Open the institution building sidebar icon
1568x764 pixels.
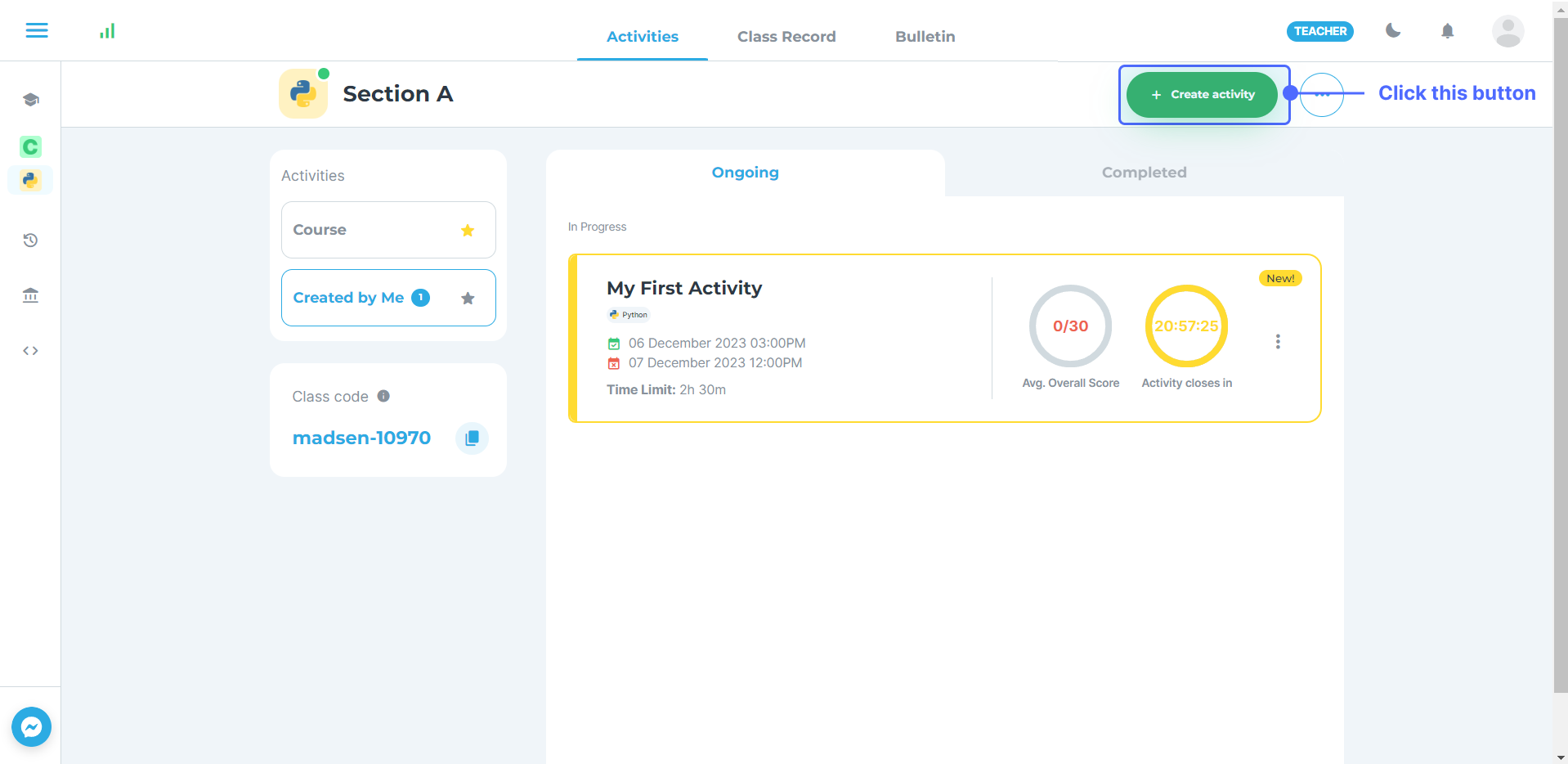31,295
